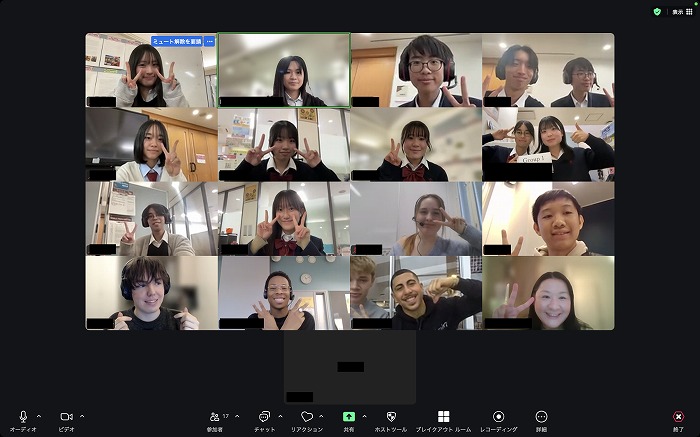Click the green share screen icon

(349, 417)
